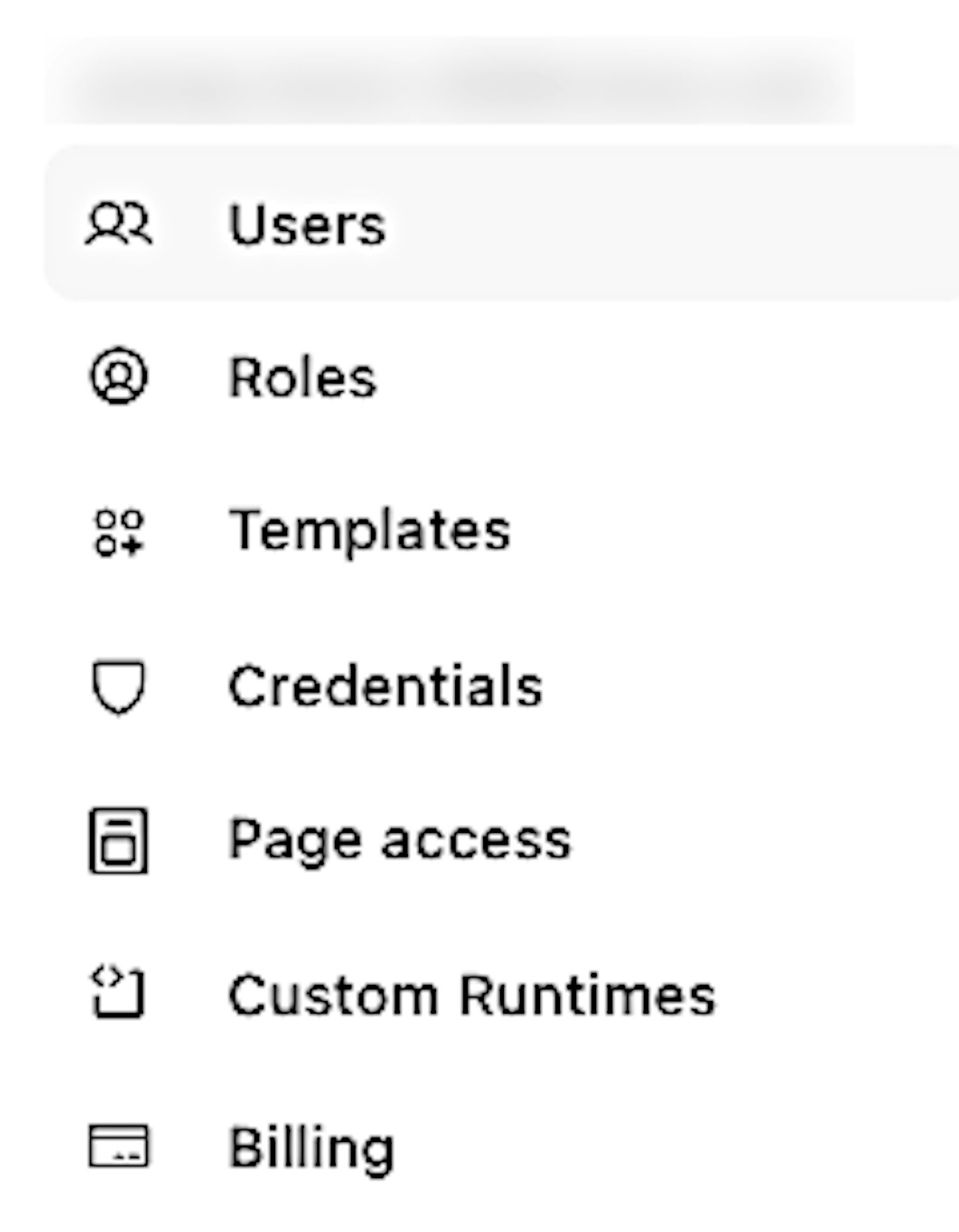Select the Users text label

click(307, 224)
